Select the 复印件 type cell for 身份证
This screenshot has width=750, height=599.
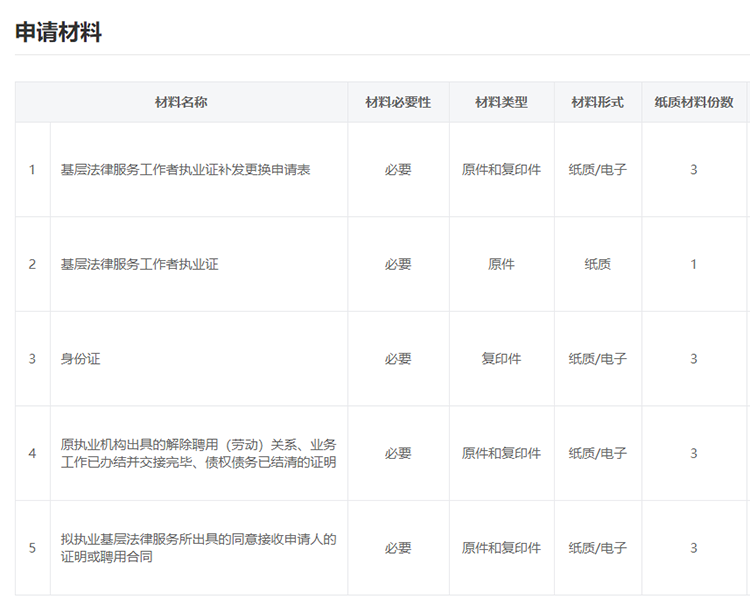(501, 359)
